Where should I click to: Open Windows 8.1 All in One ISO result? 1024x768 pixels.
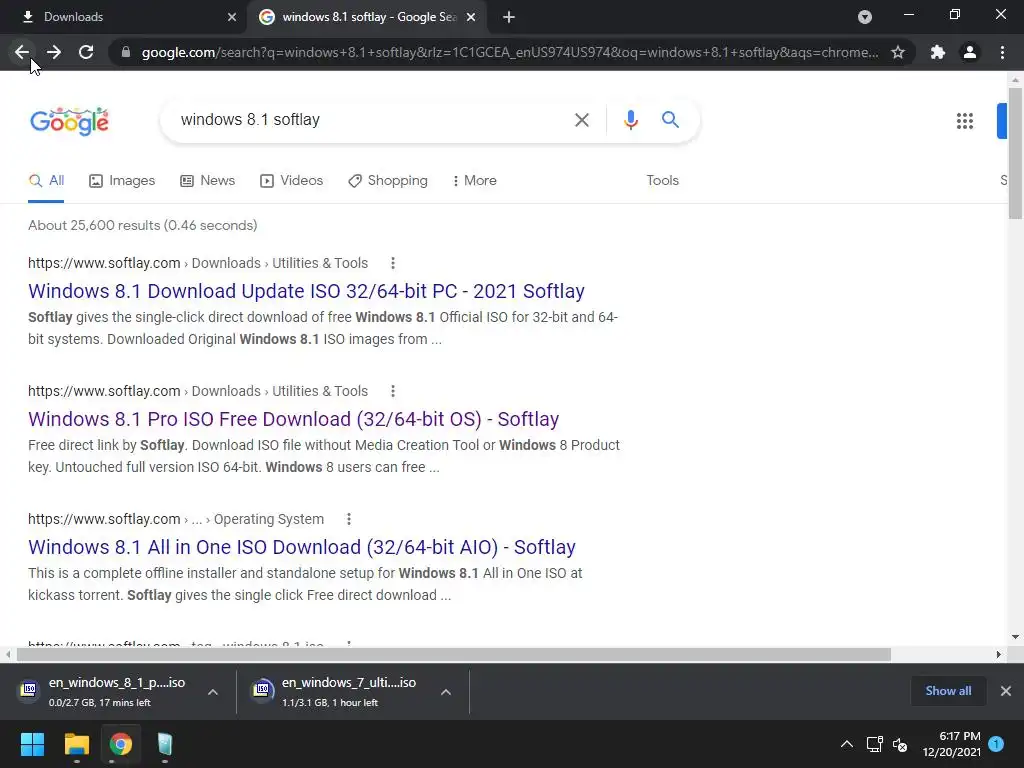pos(302,547)
